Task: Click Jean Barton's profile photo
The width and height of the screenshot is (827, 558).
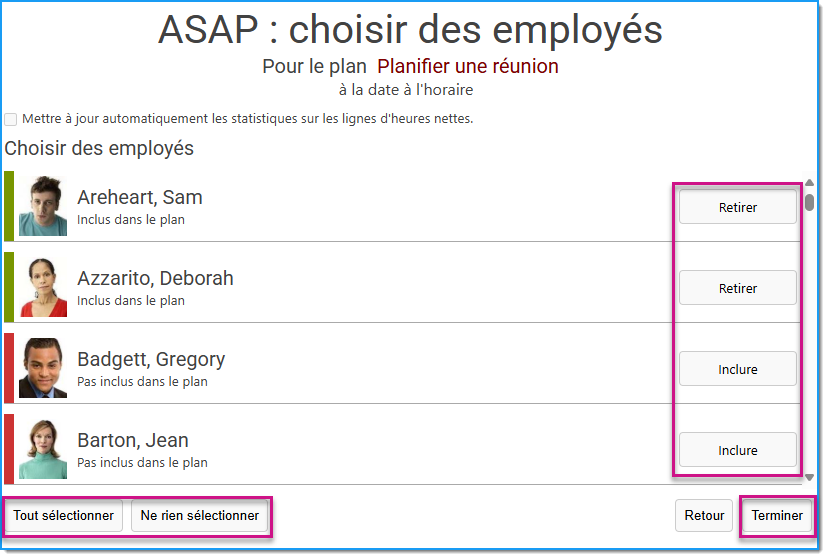Action: tap(43, 449)
